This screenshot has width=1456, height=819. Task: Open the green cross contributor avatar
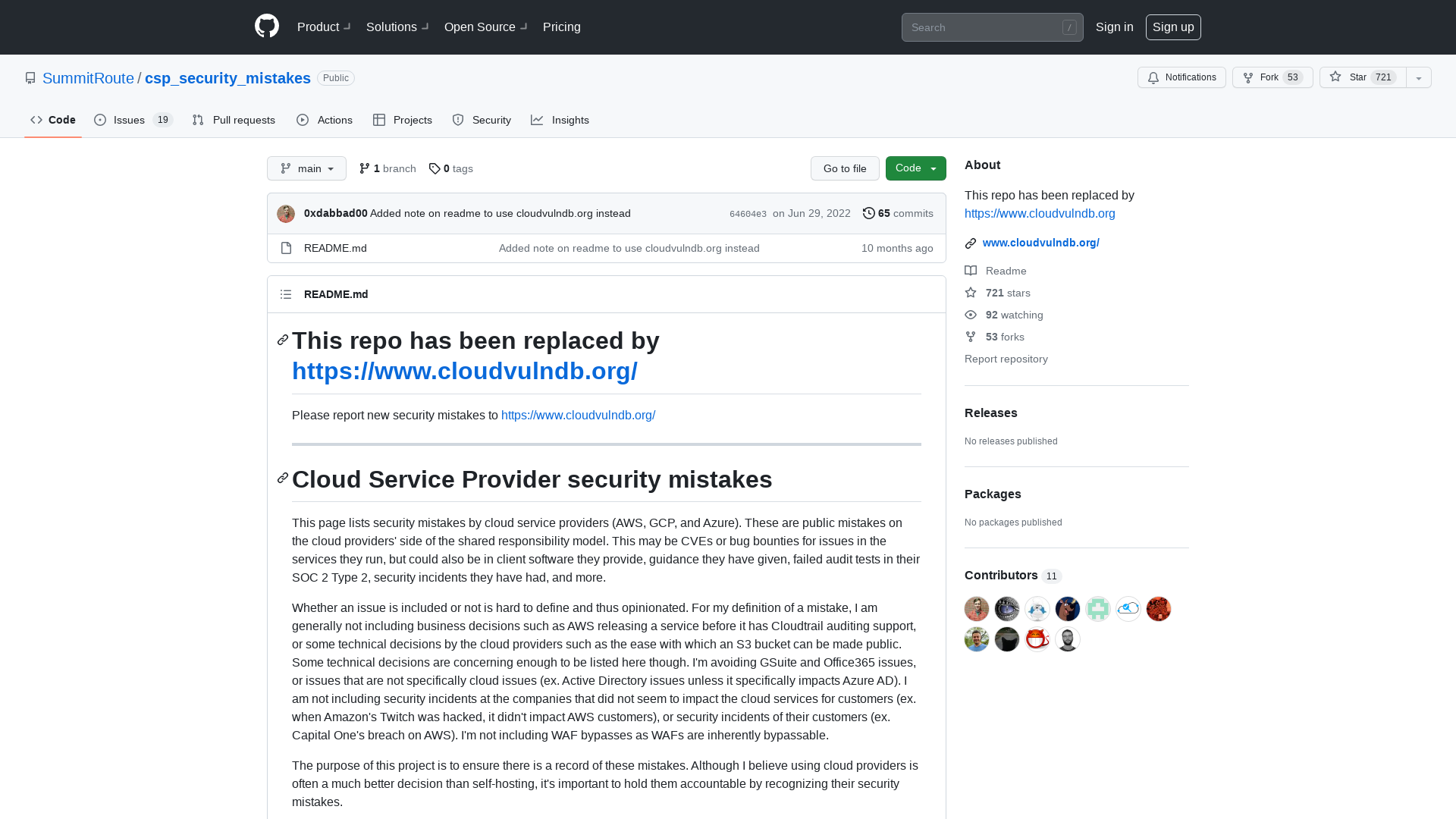point(1098,609)
